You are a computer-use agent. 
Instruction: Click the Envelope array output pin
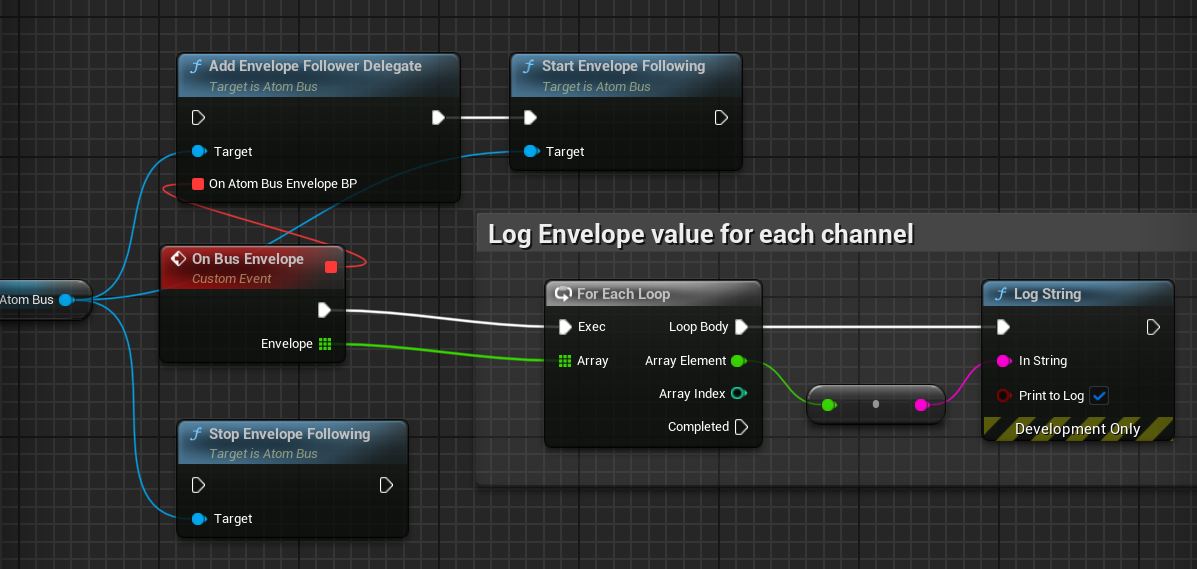tap(324, 344)
